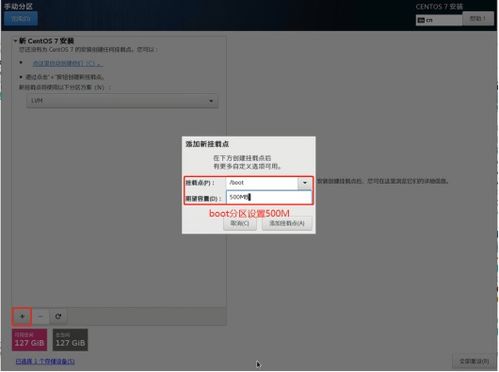Click the 添加新挂载点 dialog title

click(x=207, y=144)
